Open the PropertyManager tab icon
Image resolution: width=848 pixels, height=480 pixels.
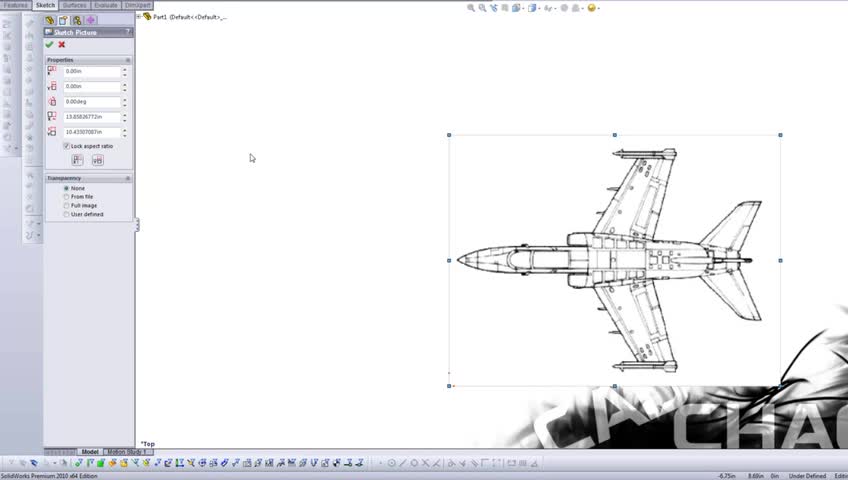63,21
